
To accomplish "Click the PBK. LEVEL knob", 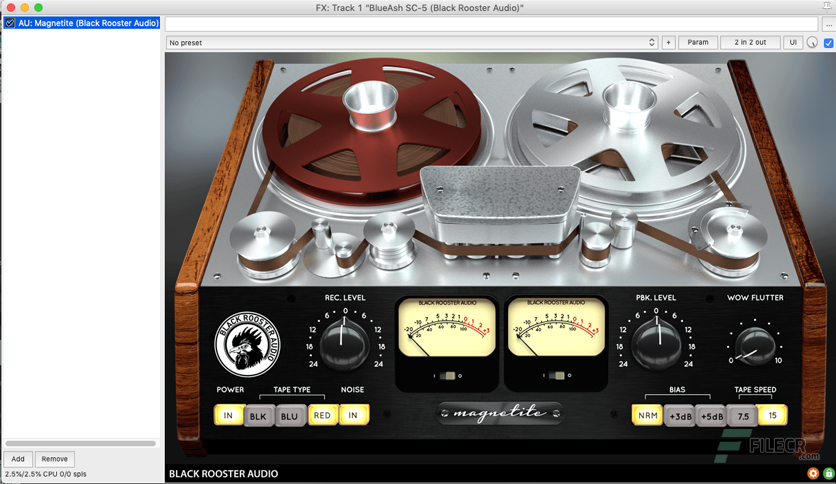I will [x=656, y=344].
